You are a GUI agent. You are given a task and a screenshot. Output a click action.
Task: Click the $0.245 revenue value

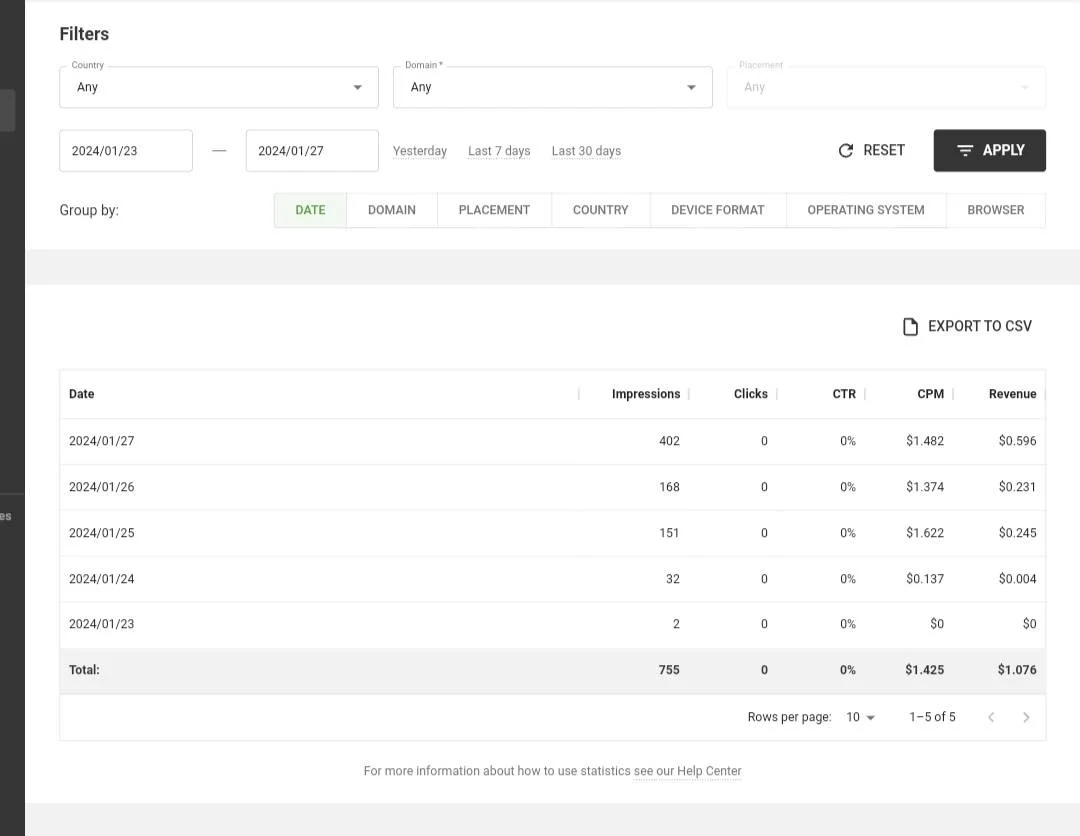1017,533
